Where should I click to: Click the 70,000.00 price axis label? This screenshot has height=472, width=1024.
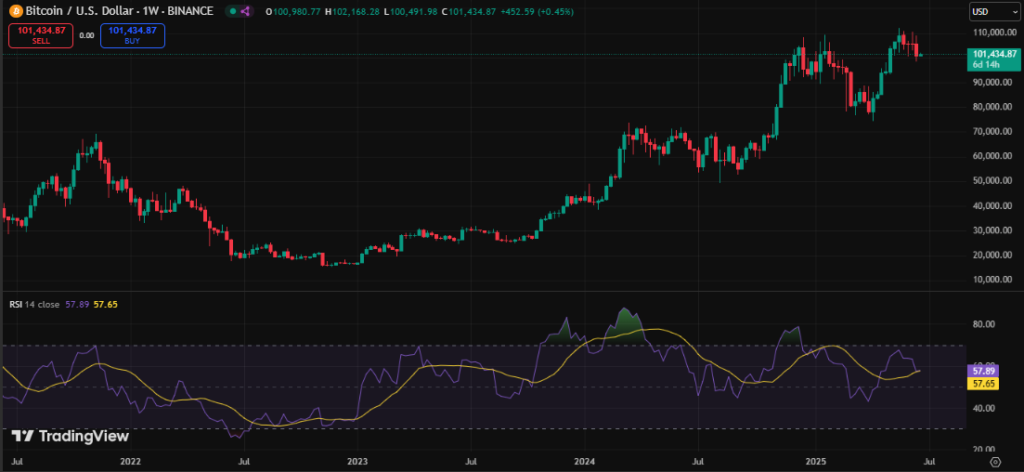click(995, 132)
